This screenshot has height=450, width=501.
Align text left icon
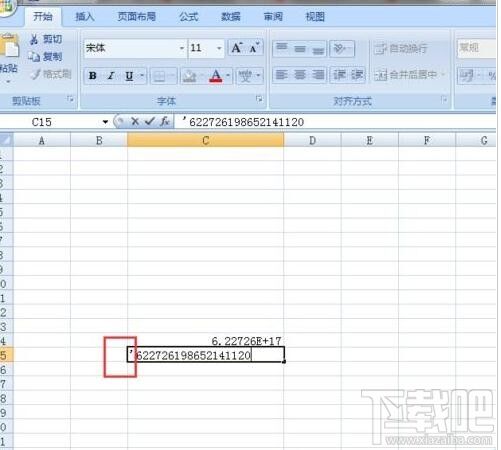tap(282, 75)
